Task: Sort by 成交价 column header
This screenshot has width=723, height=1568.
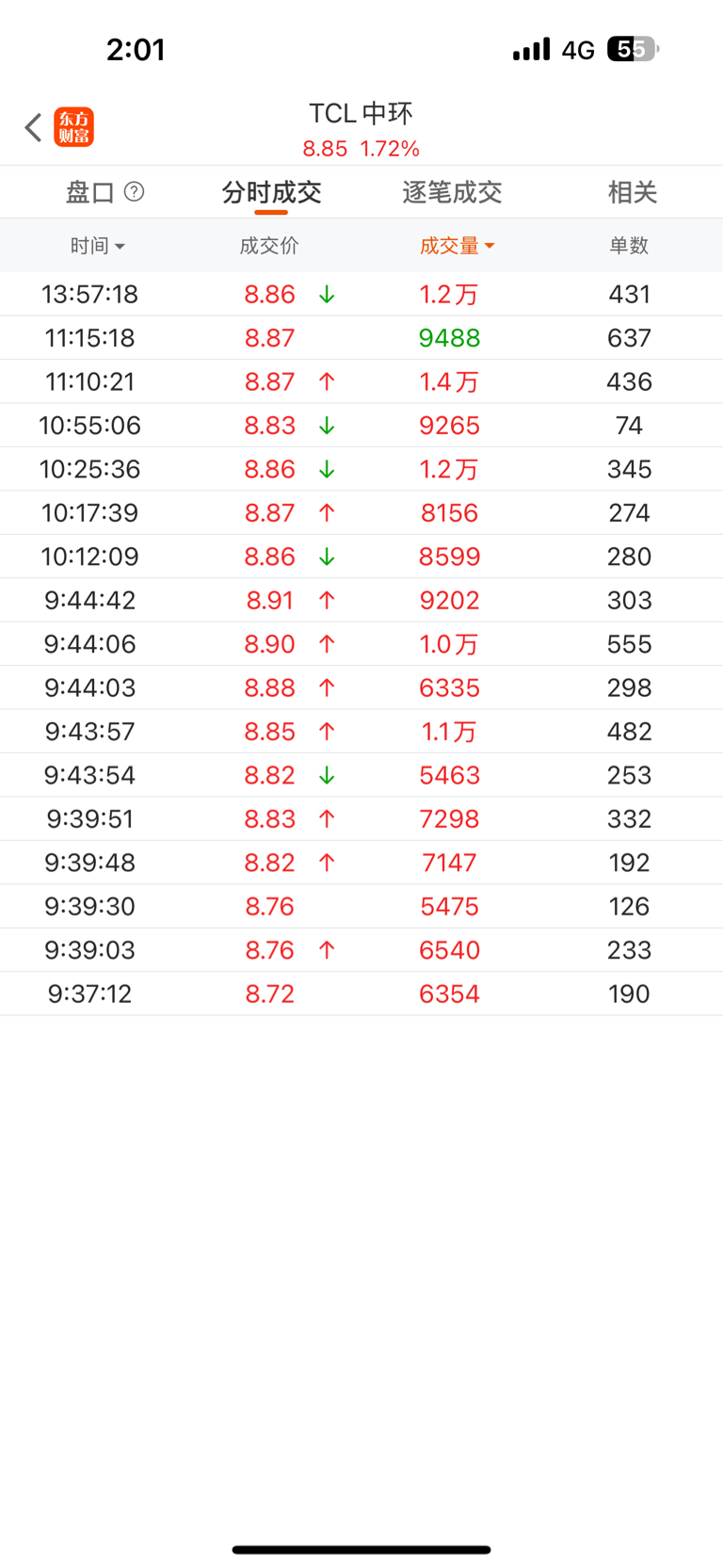Action: click(x=269, y=246)
